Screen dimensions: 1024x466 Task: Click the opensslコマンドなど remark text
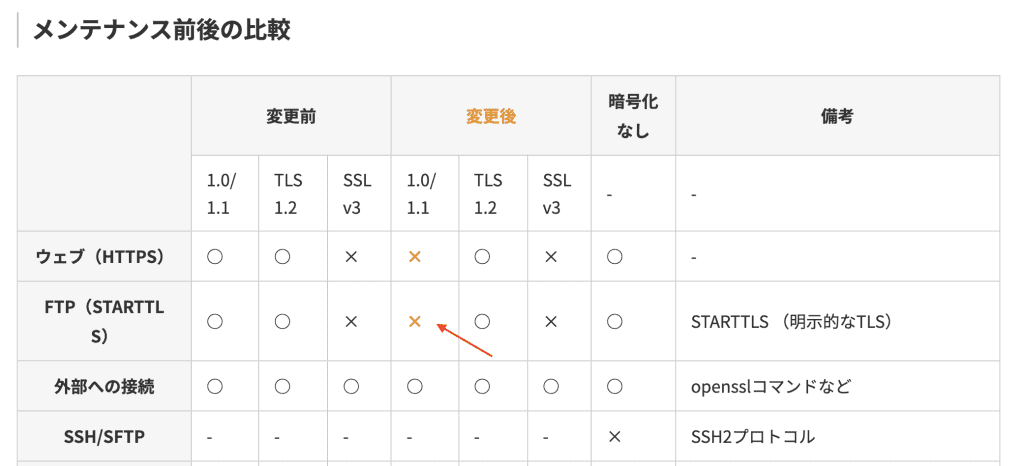pyautogui.click(x=771, y=387)
